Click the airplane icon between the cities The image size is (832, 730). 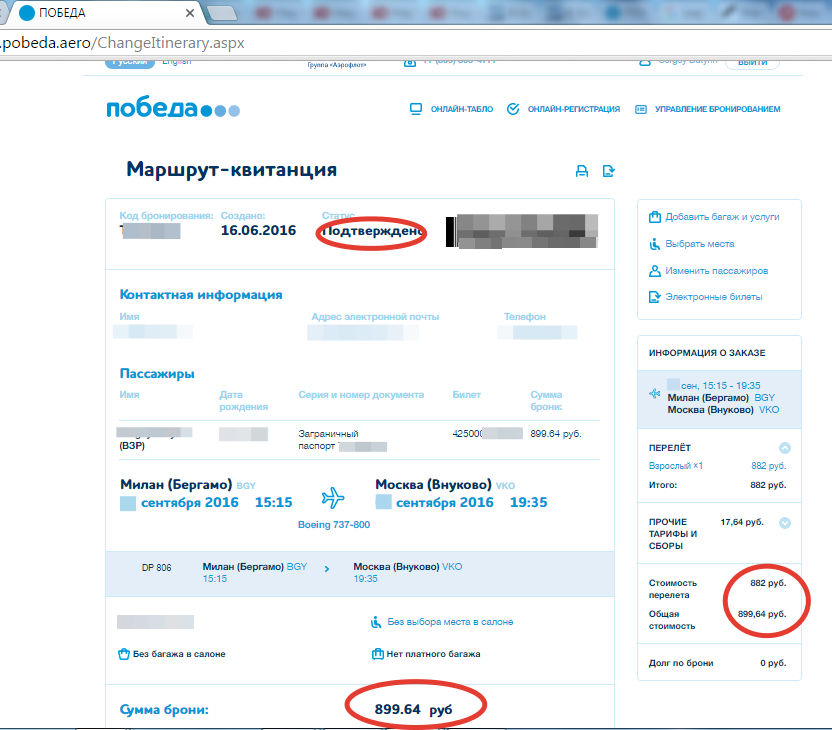tap(333, 497)
